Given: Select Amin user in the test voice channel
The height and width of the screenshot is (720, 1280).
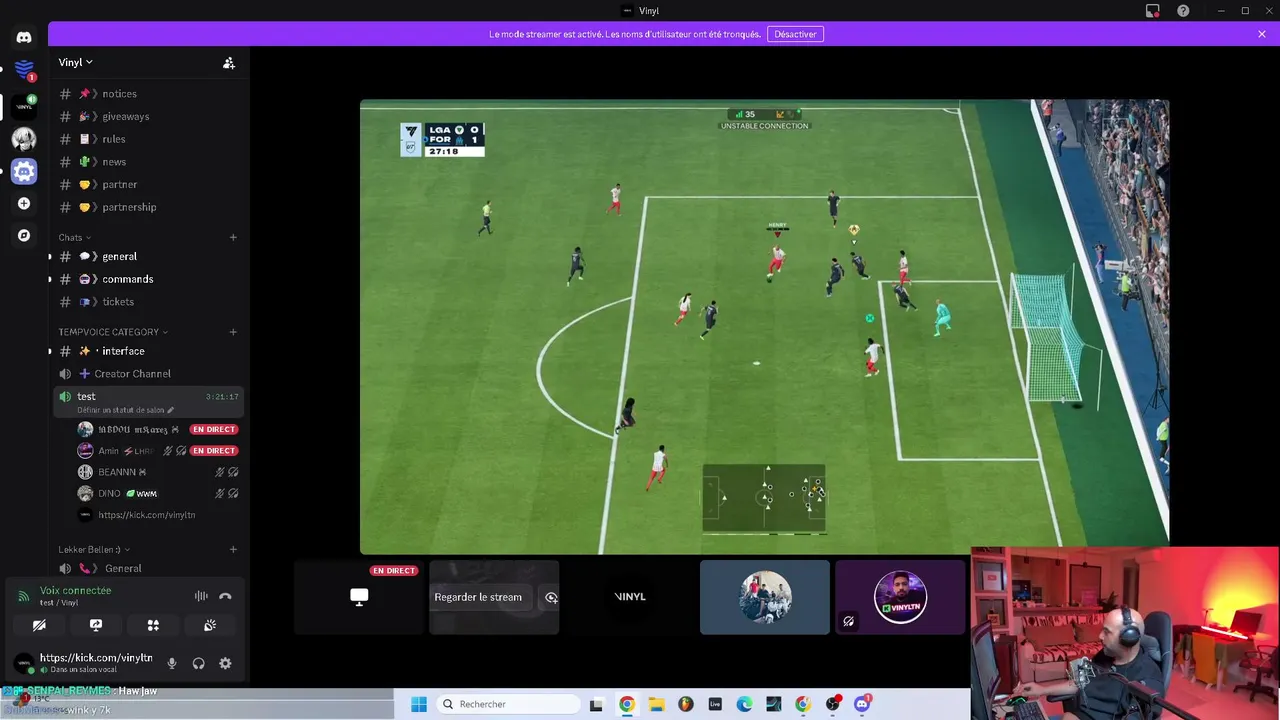Looking at the screenshot, I should 160,451.
